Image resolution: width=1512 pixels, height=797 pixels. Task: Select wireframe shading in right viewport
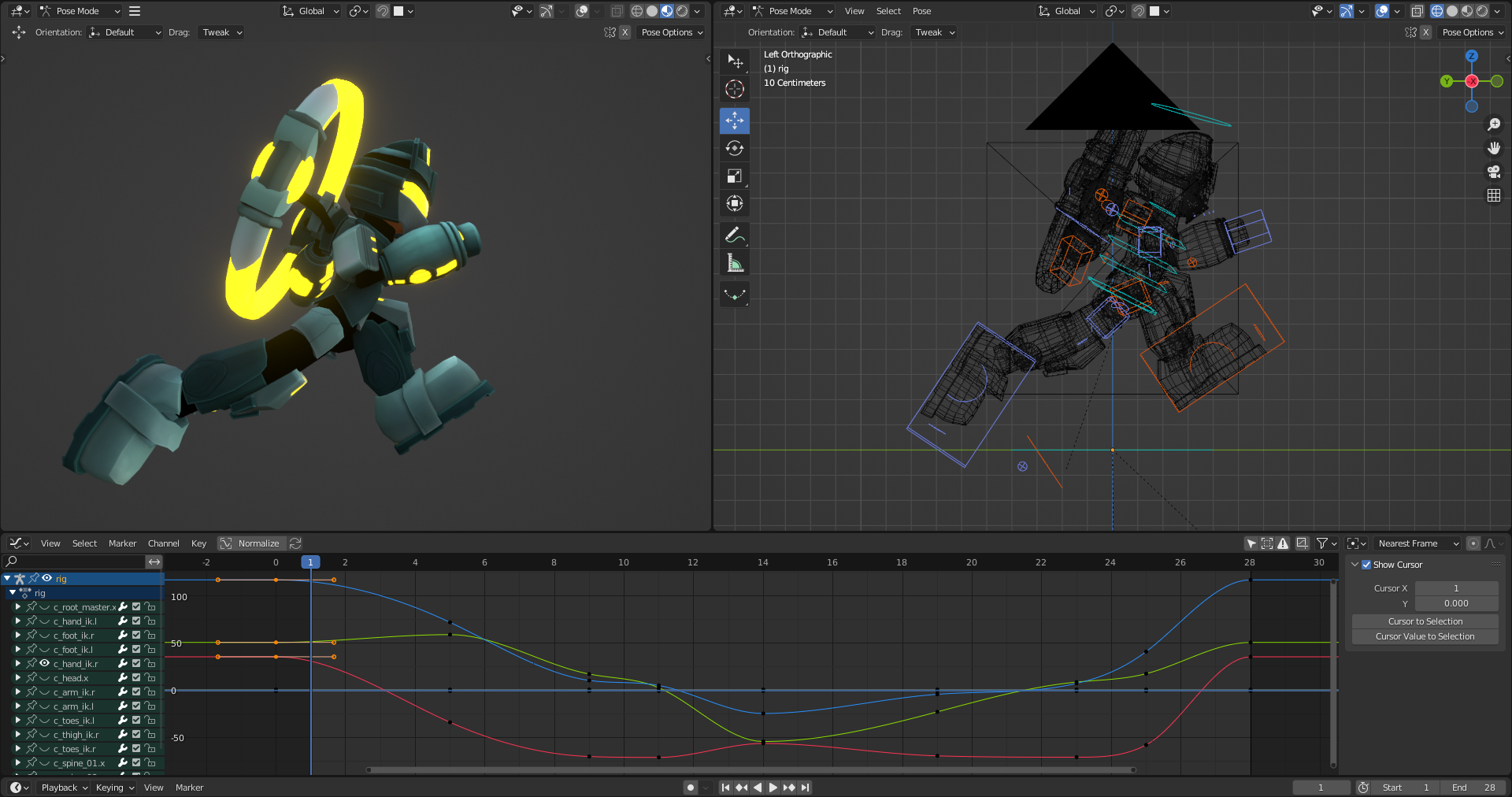[x=1437, y=11]
